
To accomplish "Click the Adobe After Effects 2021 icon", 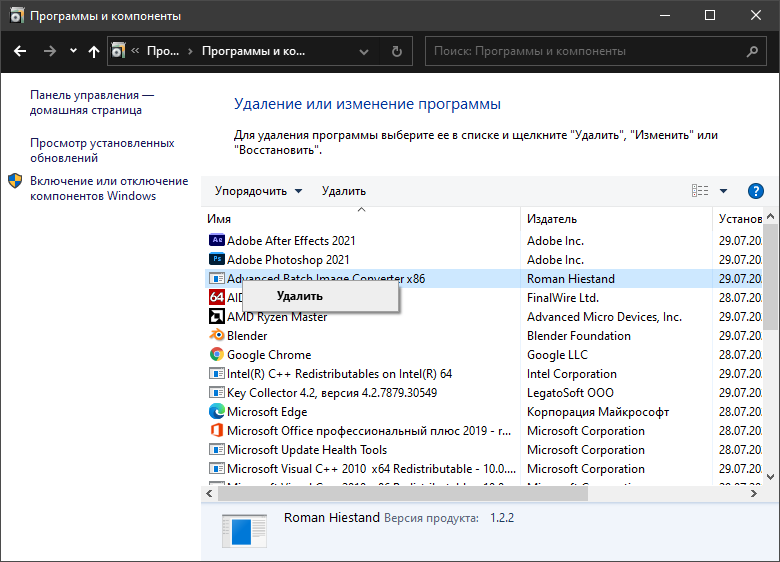I will [x=216, y=240].
